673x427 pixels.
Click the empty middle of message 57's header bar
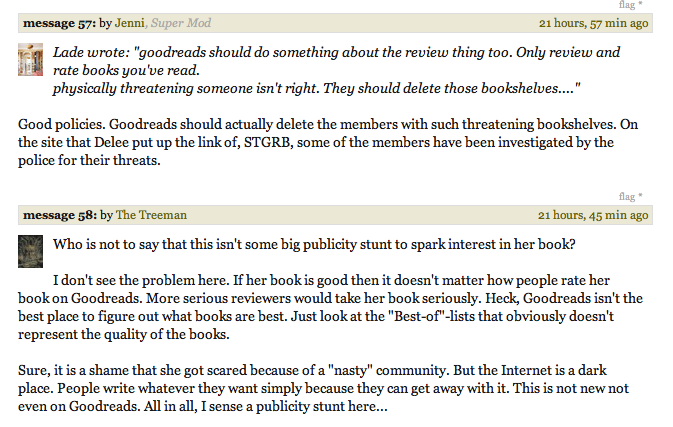tap(373, 23)
